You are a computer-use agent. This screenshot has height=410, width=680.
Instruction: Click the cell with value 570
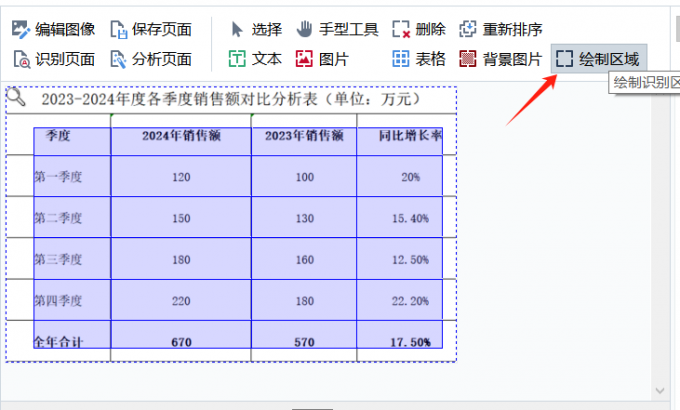(x=304, y=335)
